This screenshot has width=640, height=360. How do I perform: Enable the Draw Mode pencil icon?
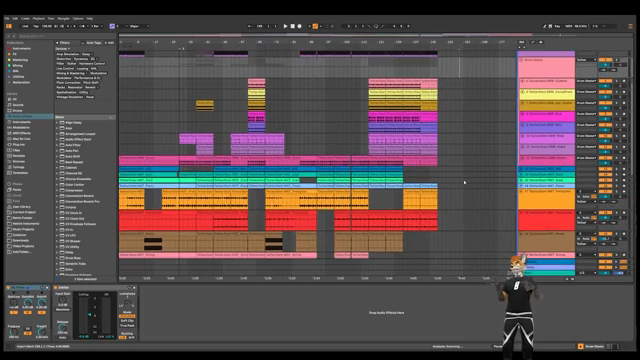click(544, 26)
